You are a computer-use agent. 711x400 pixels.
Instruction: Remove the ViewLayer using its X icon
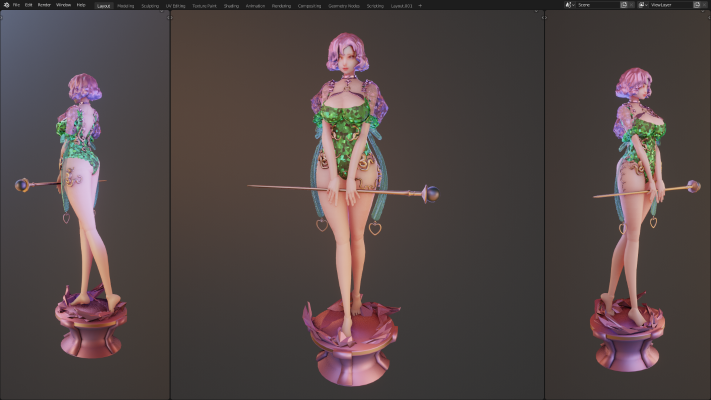705,5
